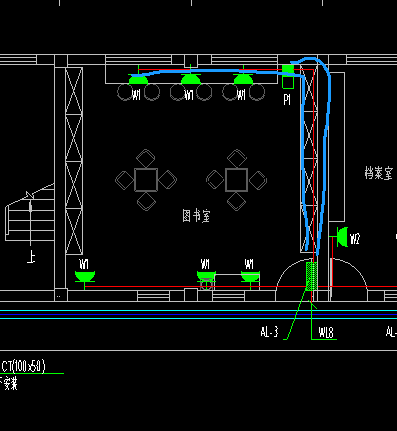Viewport: 397px width, 431px height.
Task: Click the W2 text label
Action: tap(355, 239)
